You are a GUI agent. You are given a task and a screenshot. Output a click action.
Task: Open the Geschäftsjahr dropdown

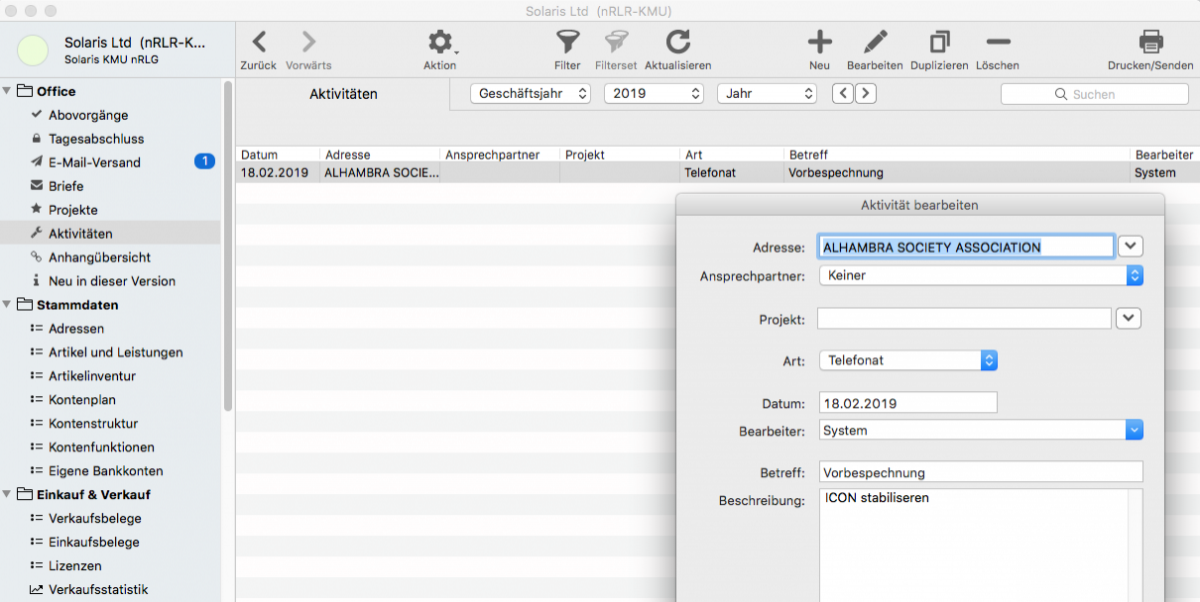point(530,93)
